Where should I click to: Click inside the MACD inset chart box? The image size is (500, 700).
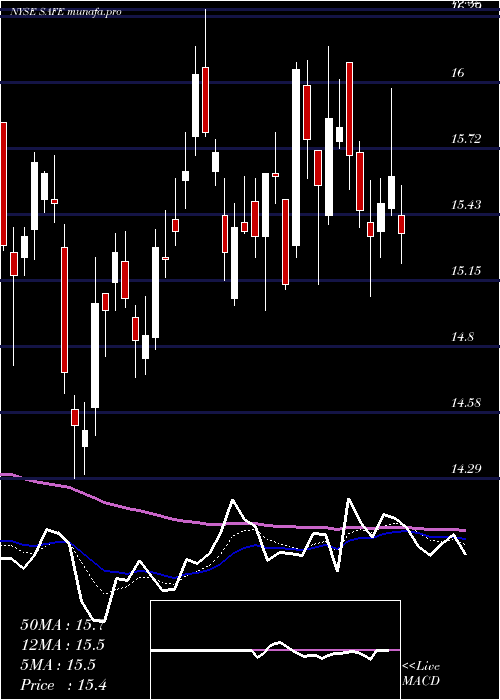275,650
